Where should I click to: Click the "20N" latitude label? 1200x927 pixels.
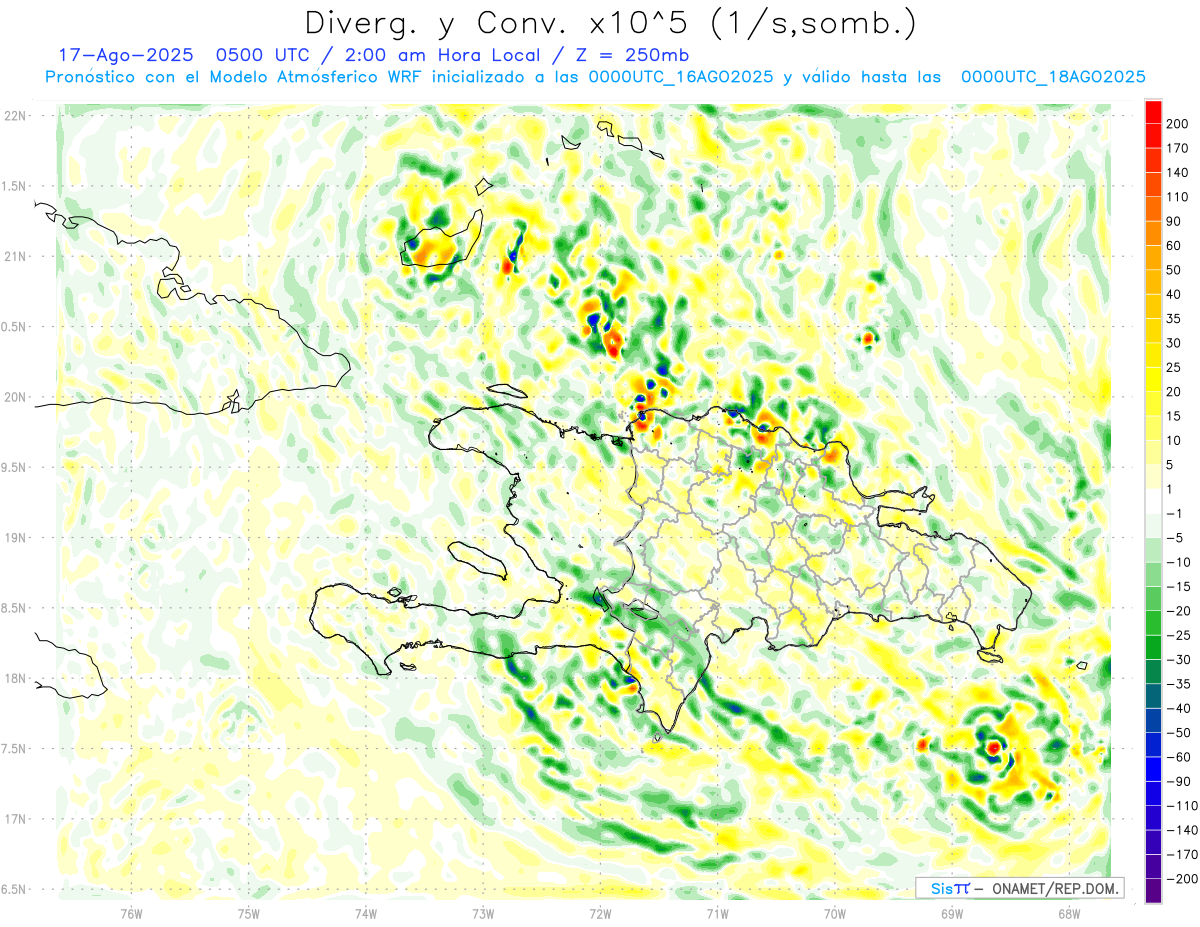[15, 397]
